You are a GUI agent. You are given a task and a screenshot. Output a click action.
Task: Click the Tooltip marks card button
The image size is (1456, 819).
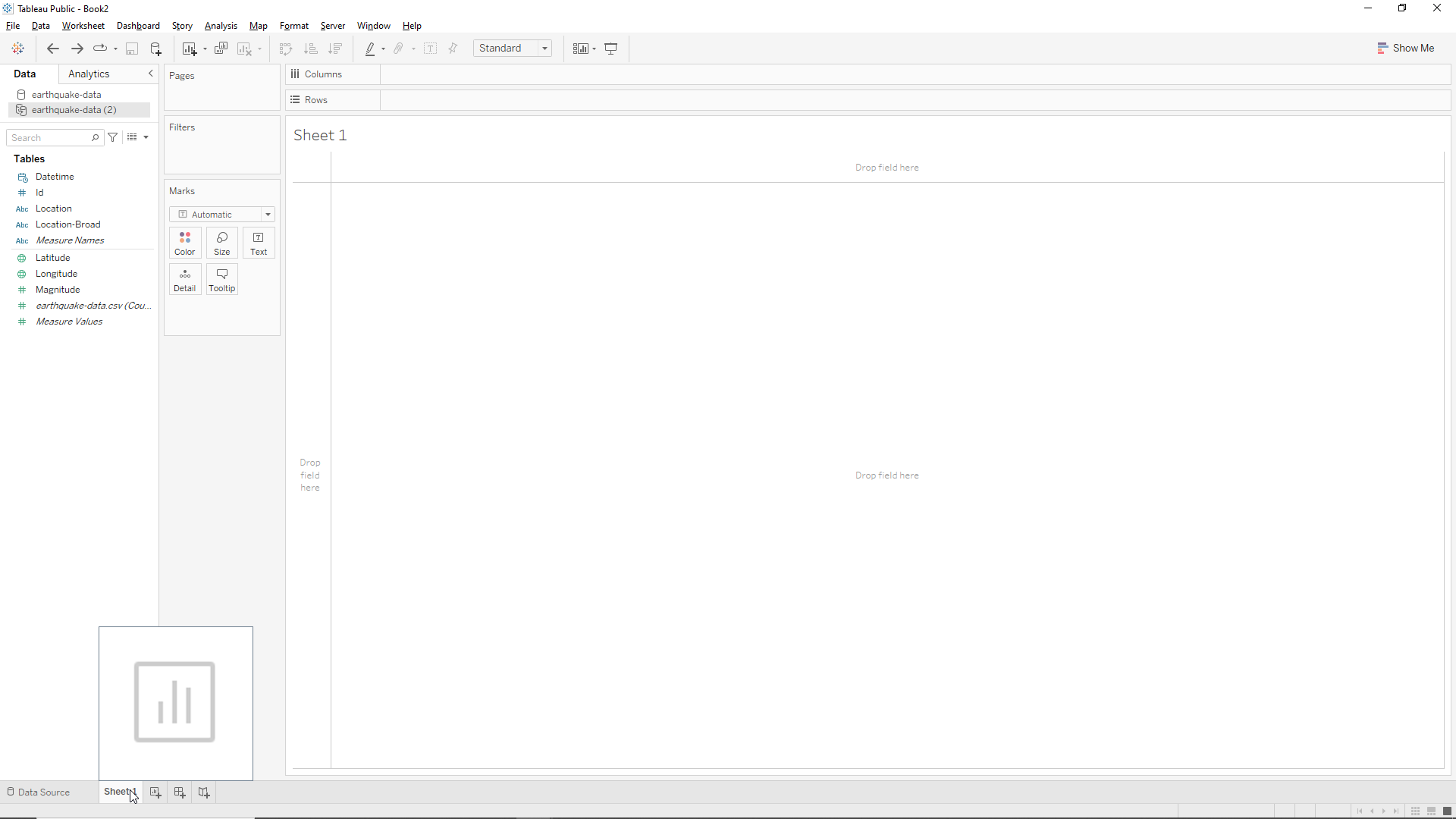point(222,280)
